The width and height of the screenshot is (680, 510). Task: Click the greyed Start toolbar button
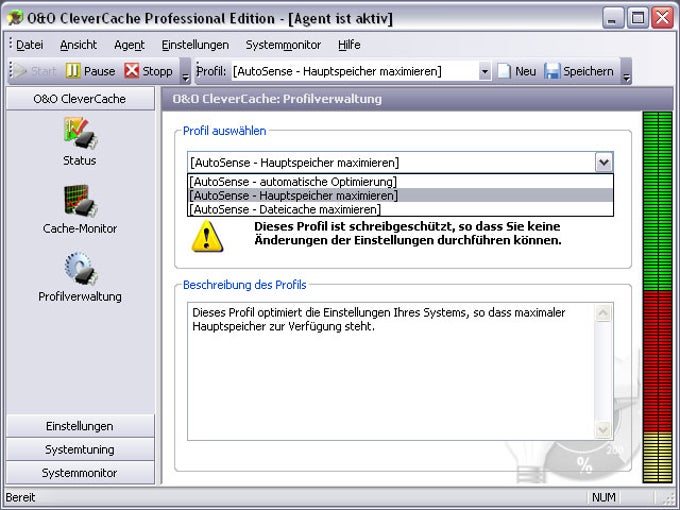pyautogui.click(x=34, y=71)
